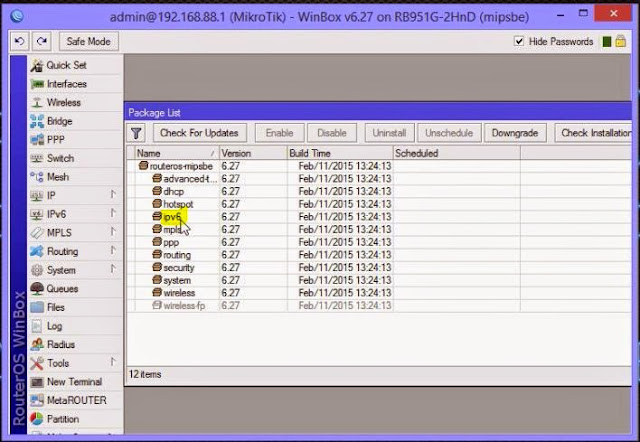Expand the Tools submenu arrow

click(113, 362)
